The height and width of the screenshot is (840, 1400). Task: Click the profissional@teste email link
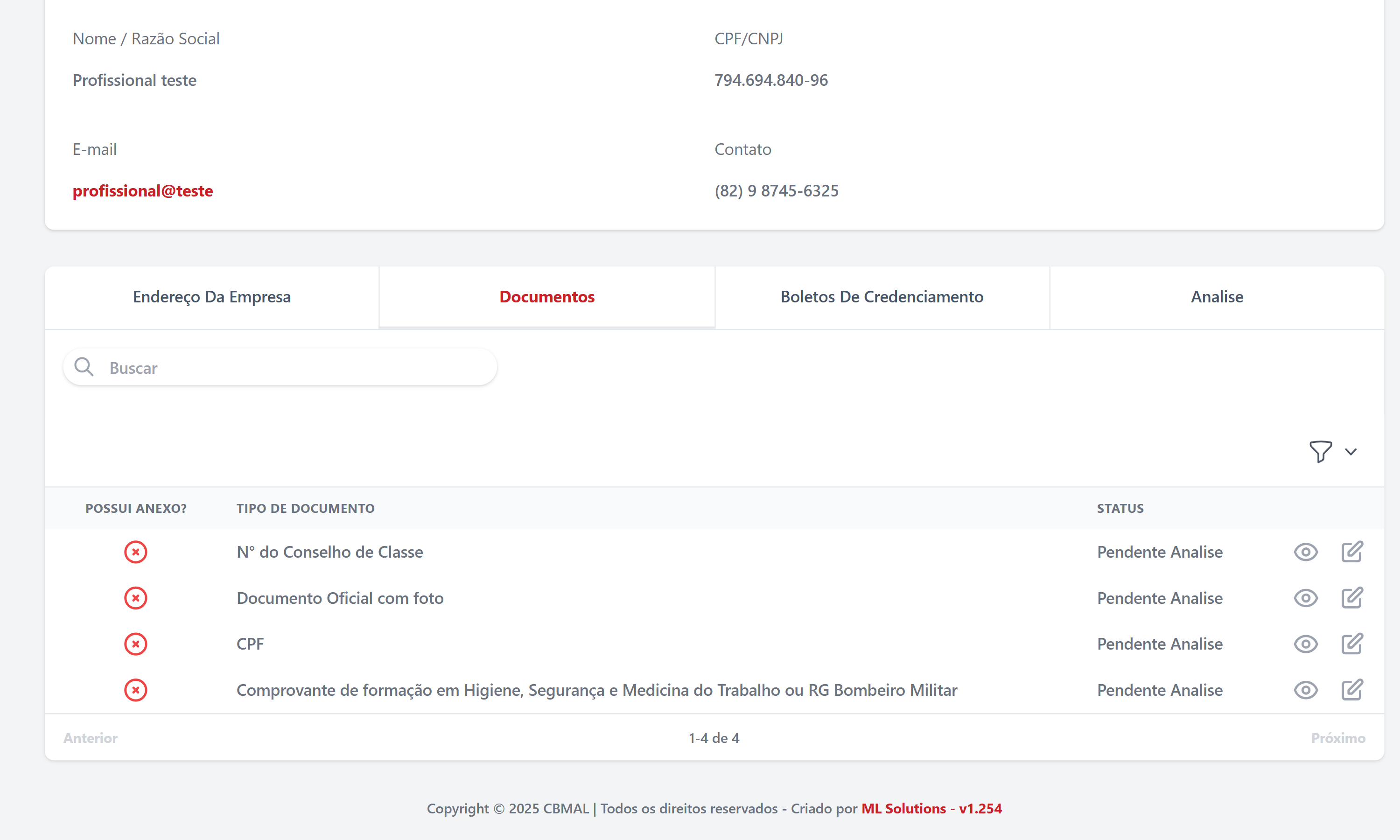click(142, 191)
